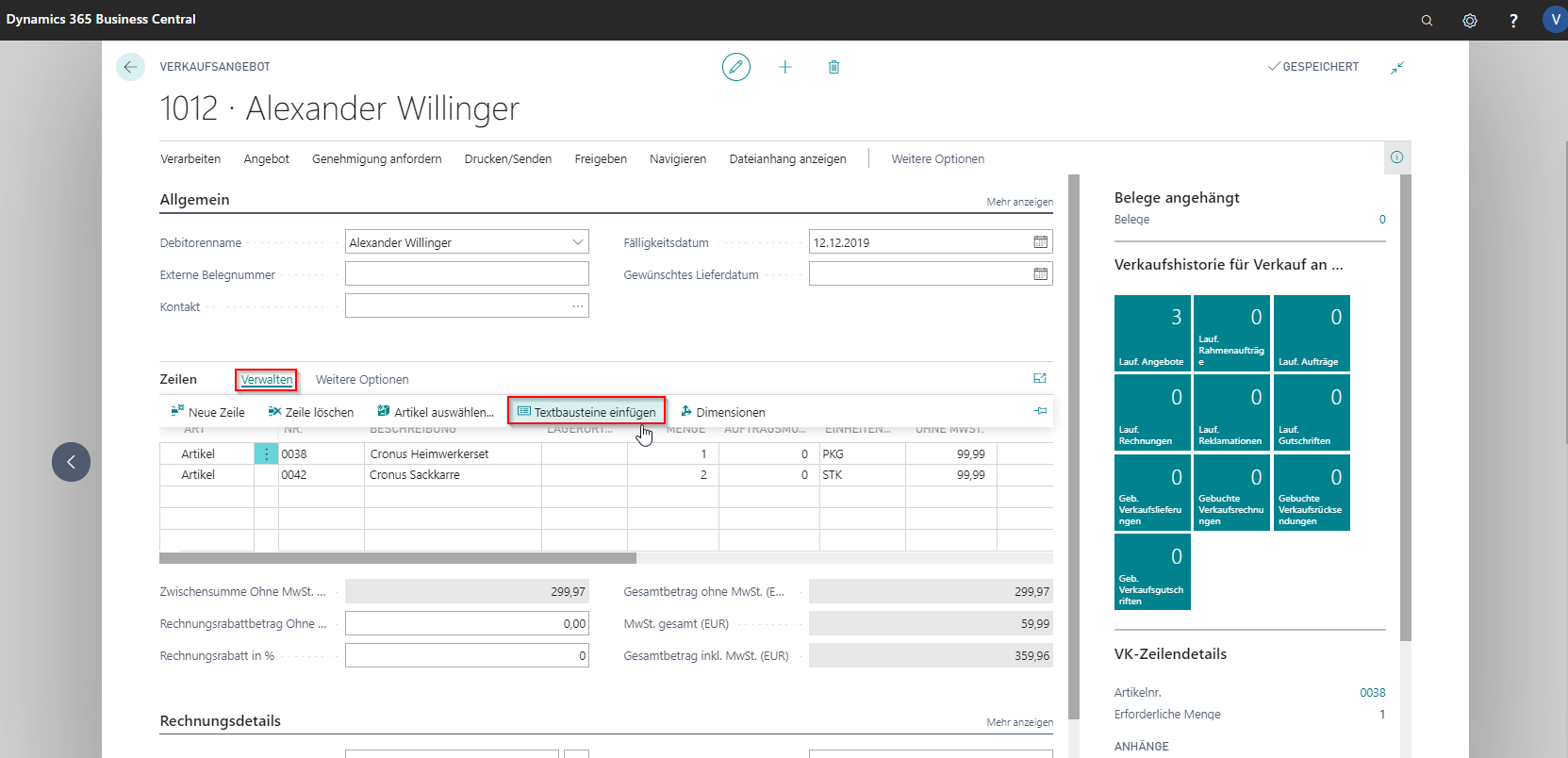
Task: Open the user avatar V
Action: tap(1555, 19)
